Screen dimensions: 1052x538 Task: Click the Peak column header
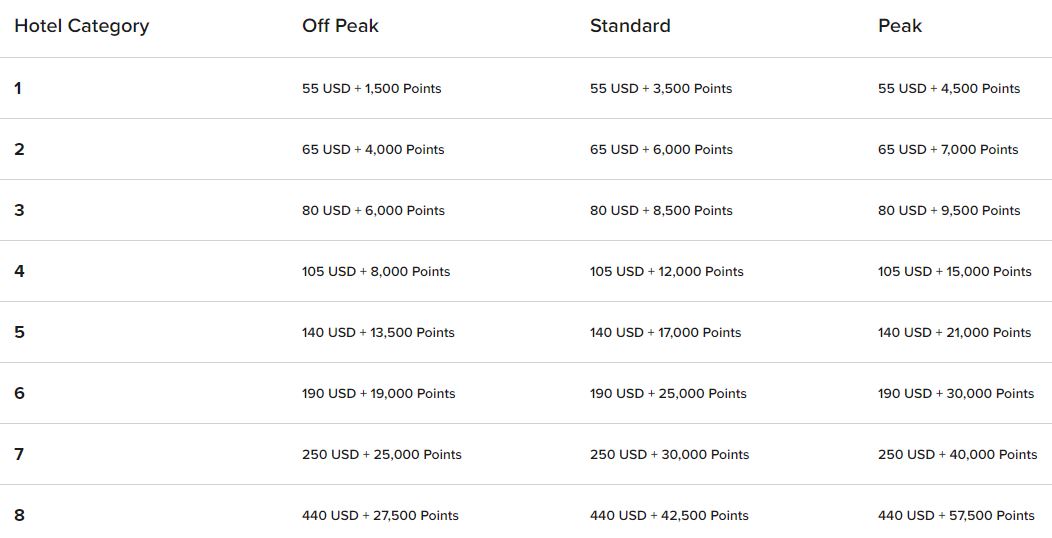899,26
